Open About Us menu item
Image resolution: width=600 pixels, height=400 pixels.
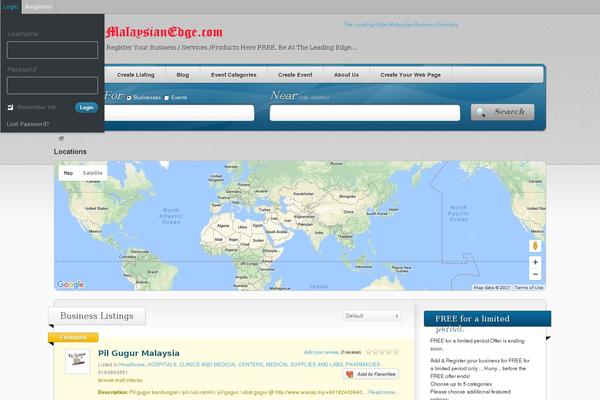(x=346, y=75)
